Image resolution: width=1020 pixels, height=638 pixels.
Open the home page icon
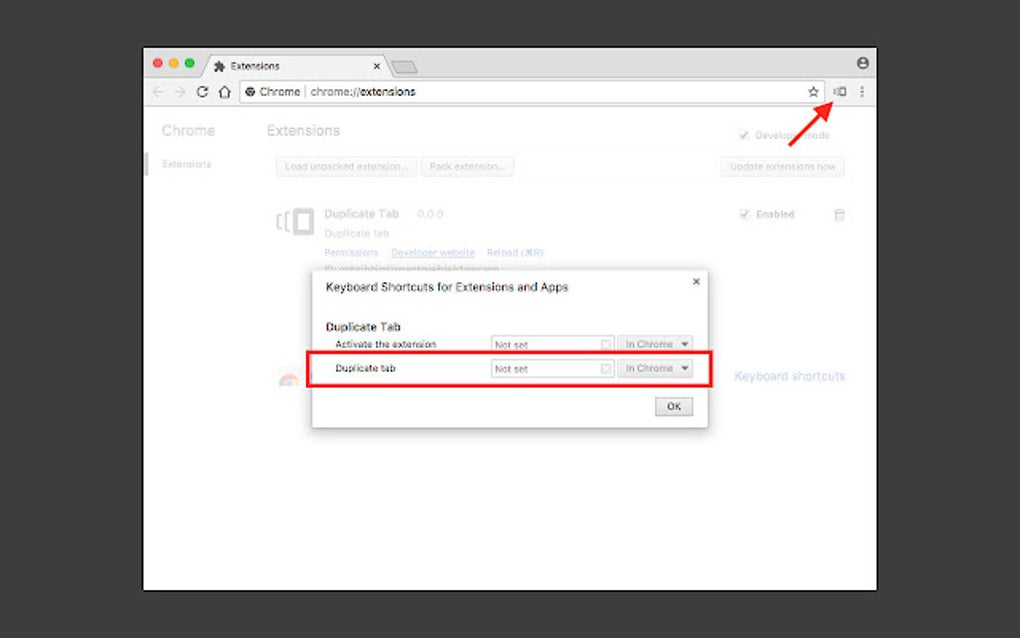(x=224, y=91)
